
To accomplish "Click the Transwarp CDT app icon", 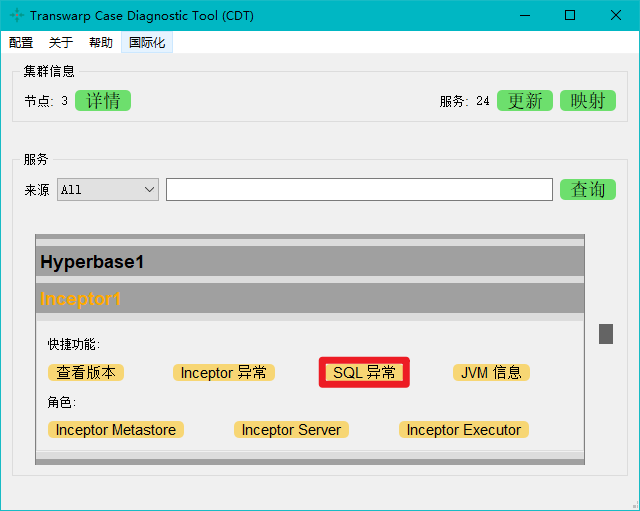I will (x=17, y=16).
